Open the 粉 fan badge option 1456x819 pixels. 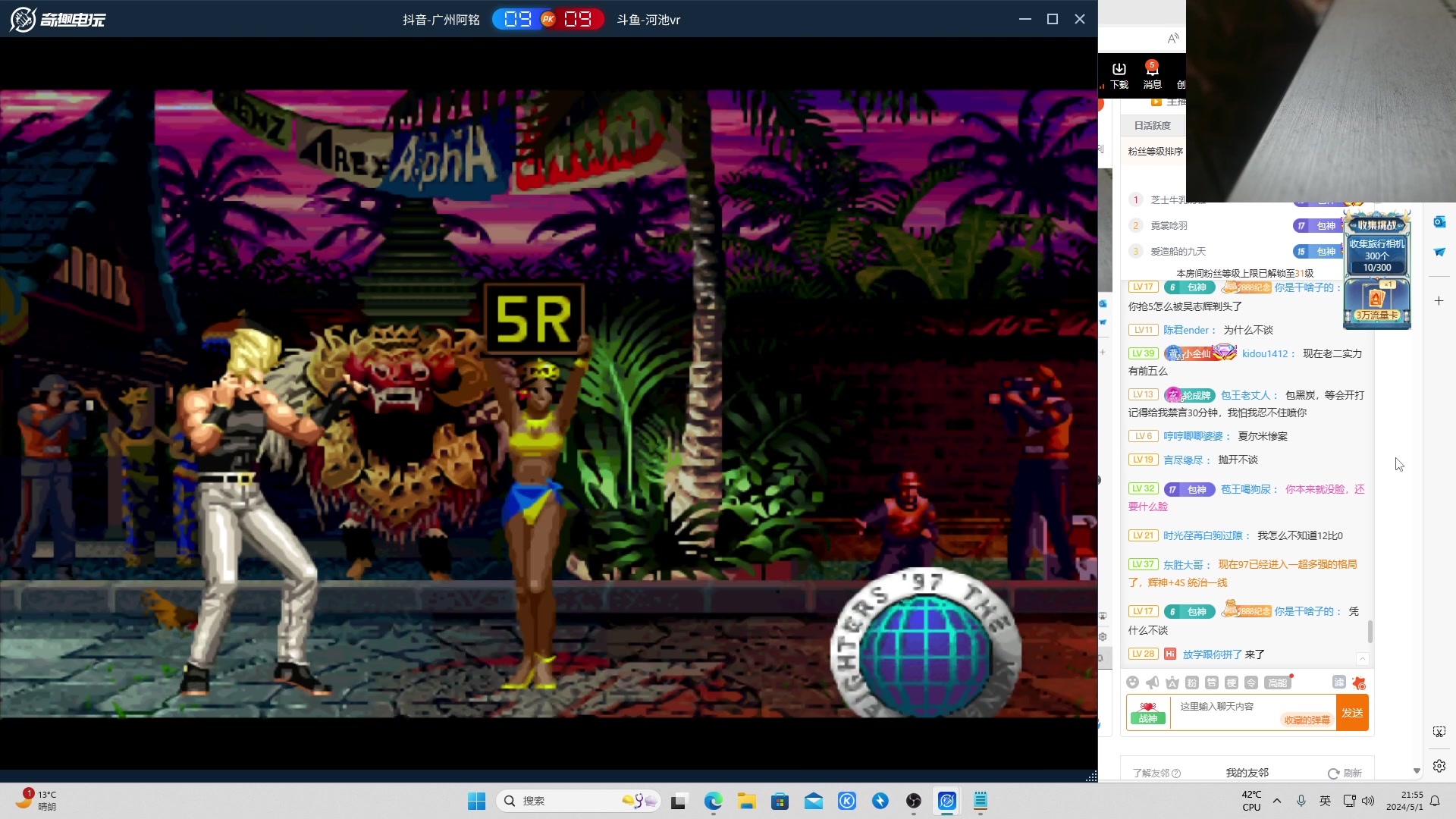1192,682
